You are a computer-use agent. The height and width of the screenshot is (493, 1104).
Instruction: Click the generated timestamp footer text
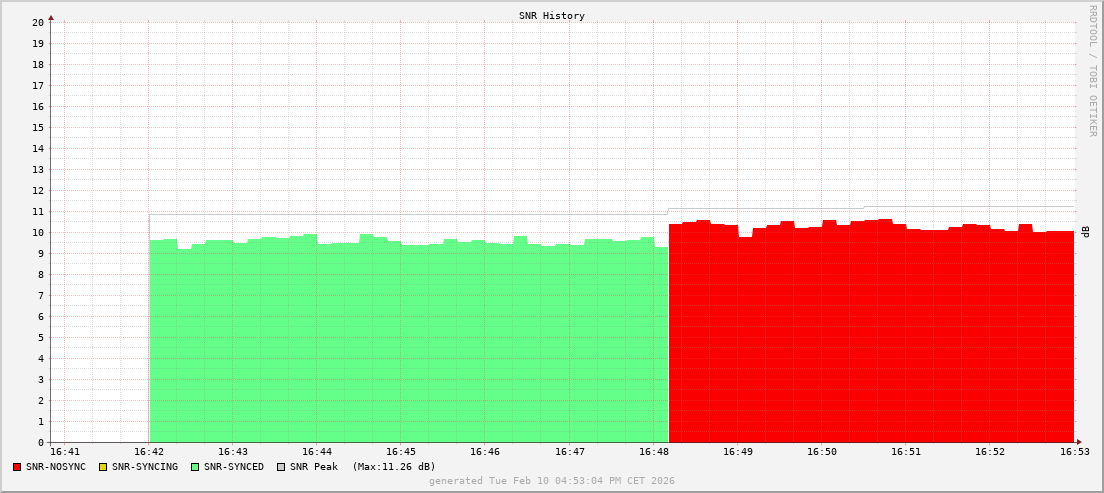tap(552, 481)
